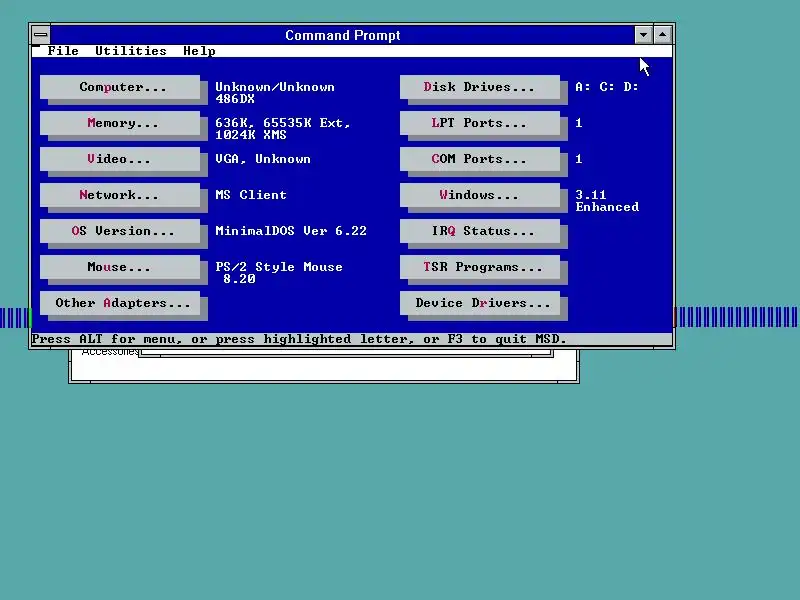Minimize the Command Prompt window

point(643,35)
